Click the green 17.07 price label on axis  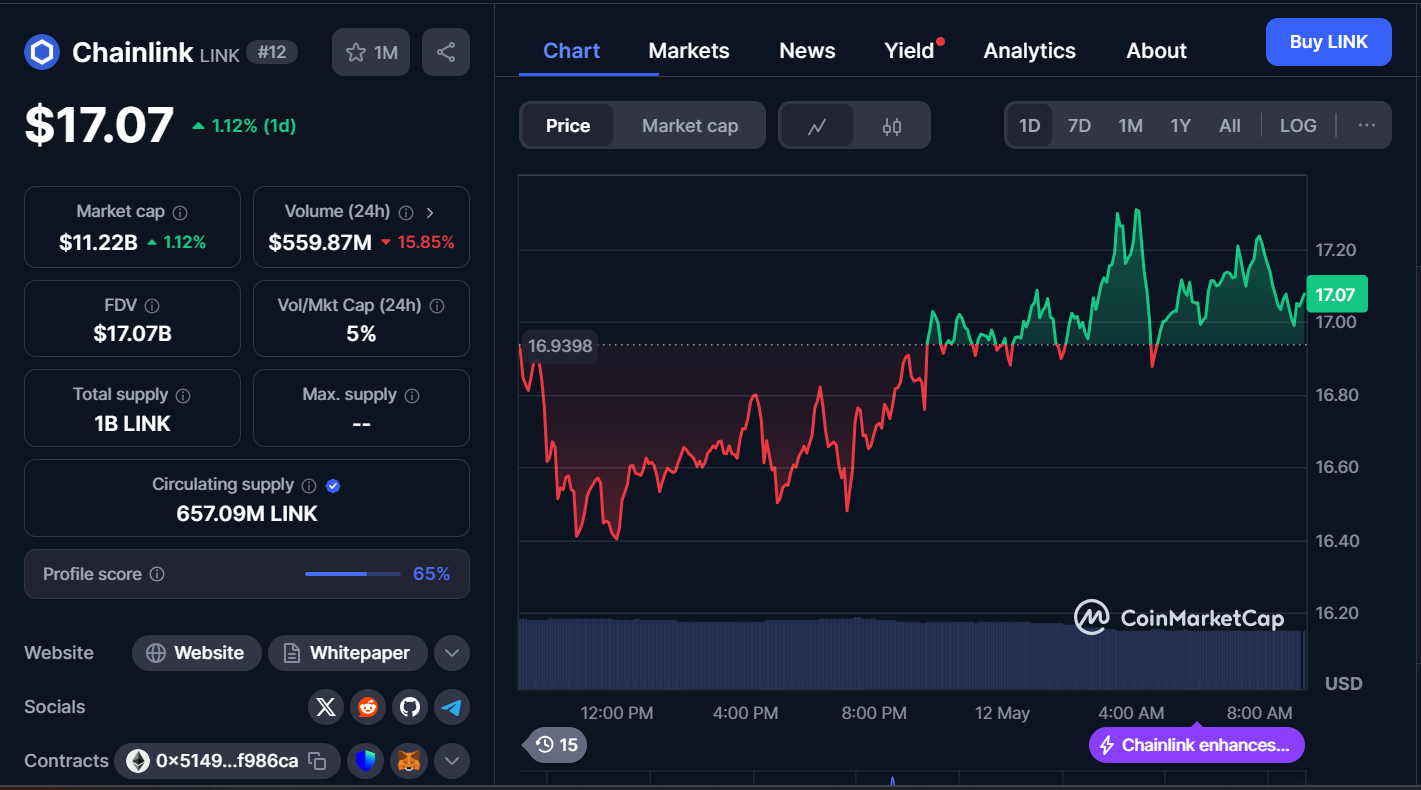click(x=1336, y=294)
